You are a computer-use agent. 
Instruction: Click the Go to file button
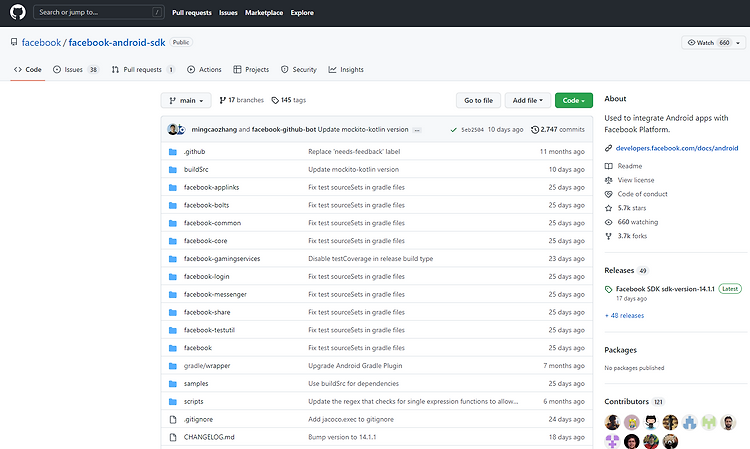[478, 100]
